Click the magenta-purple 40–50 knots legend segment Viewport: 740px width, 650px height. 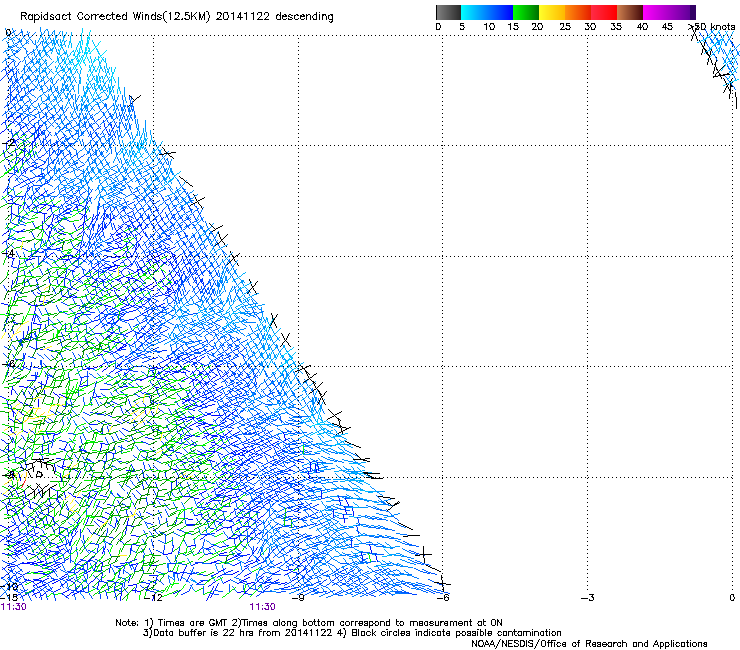point(669,12)
